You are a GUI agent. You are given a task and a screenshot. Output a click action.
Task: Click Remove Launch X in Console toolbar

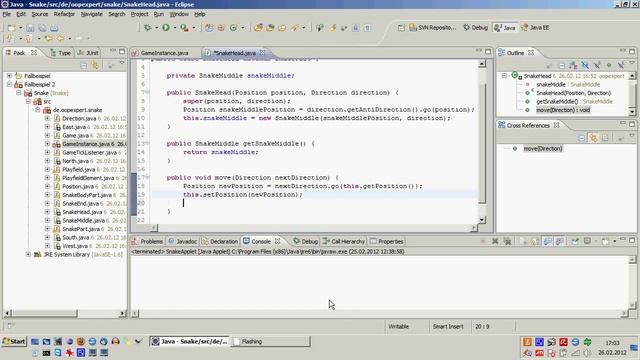pyautogui.click(x=495, y=241)
